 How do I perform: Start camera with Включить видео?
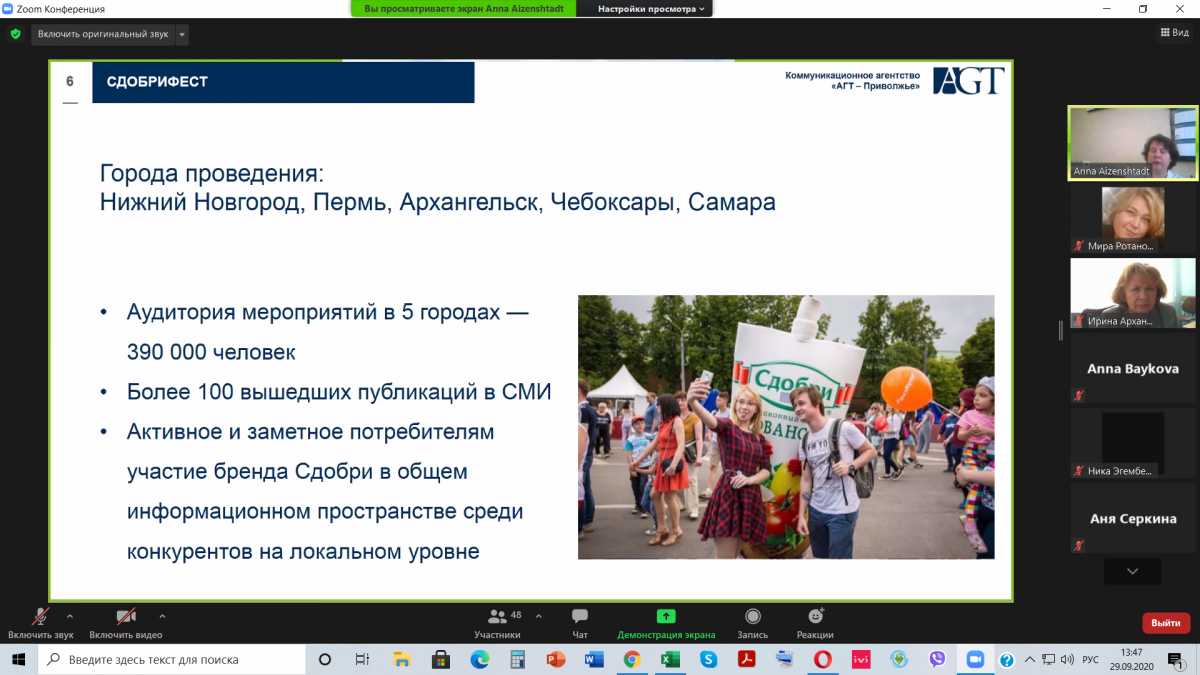click(126, 622)
